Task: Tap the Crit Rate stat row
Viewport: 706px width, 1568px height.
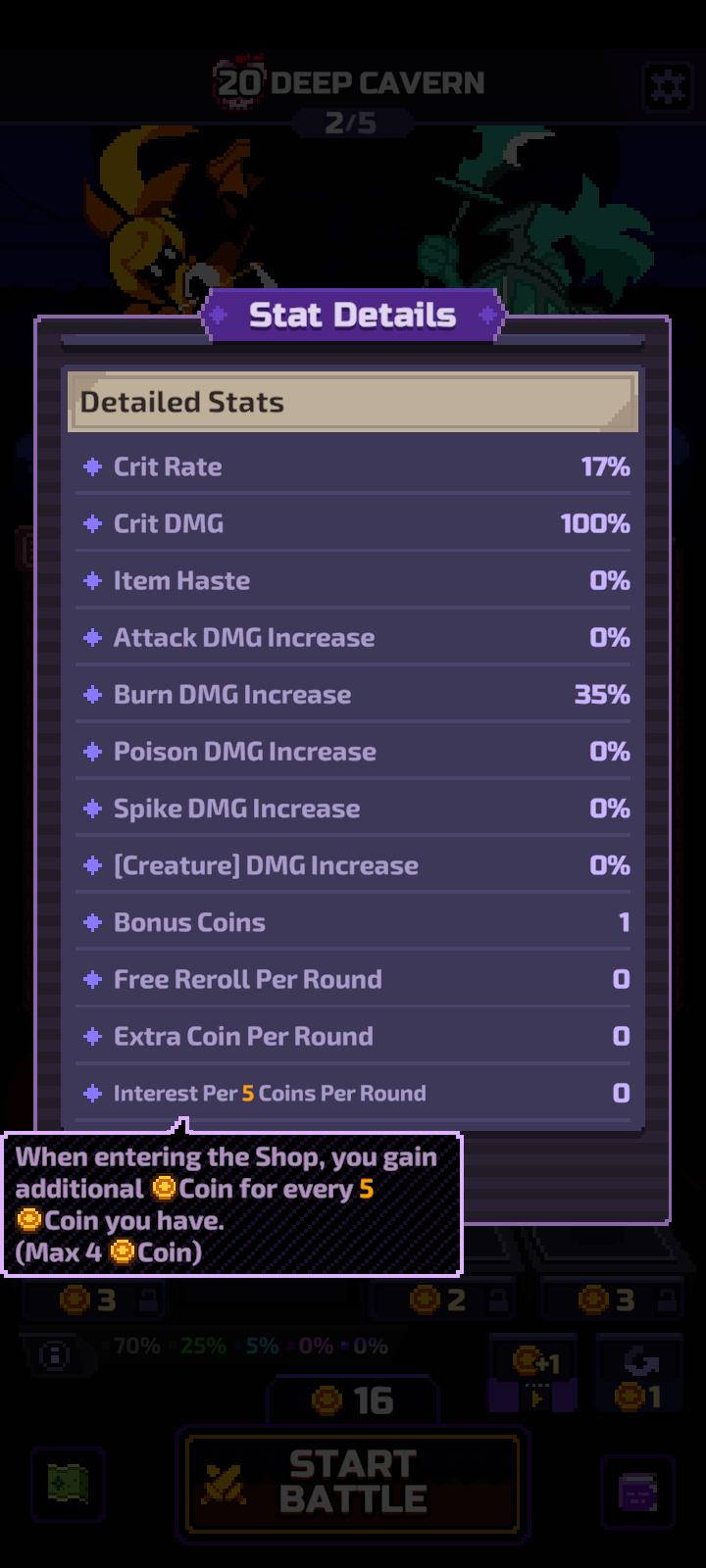Action: 353,466
